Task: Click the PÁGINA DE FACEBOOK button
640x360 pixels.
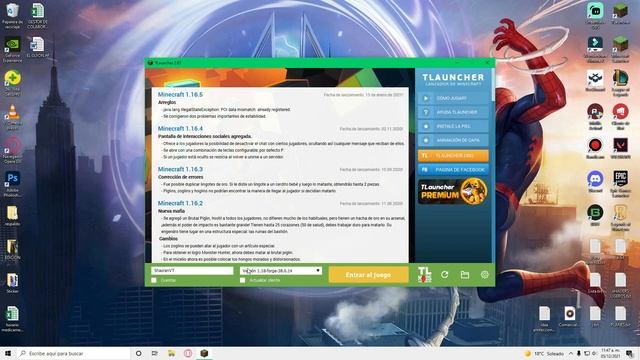Action: coord(453,170)
